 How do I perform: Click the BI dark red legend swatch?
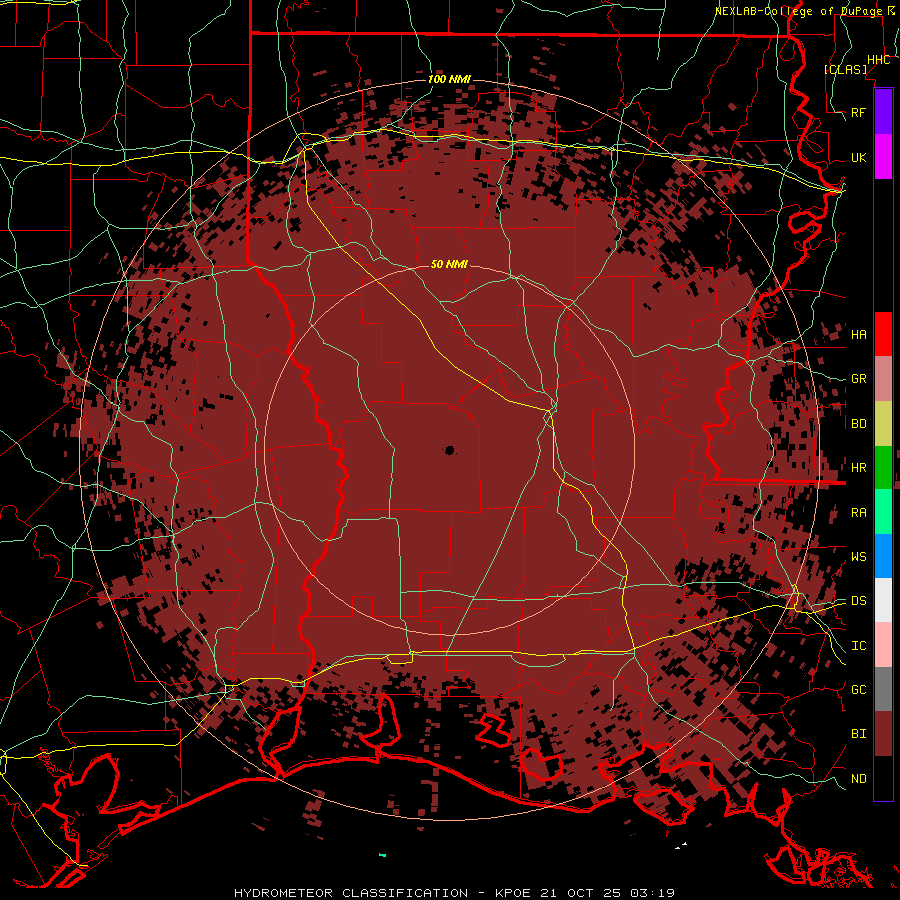tap(883, 734)
